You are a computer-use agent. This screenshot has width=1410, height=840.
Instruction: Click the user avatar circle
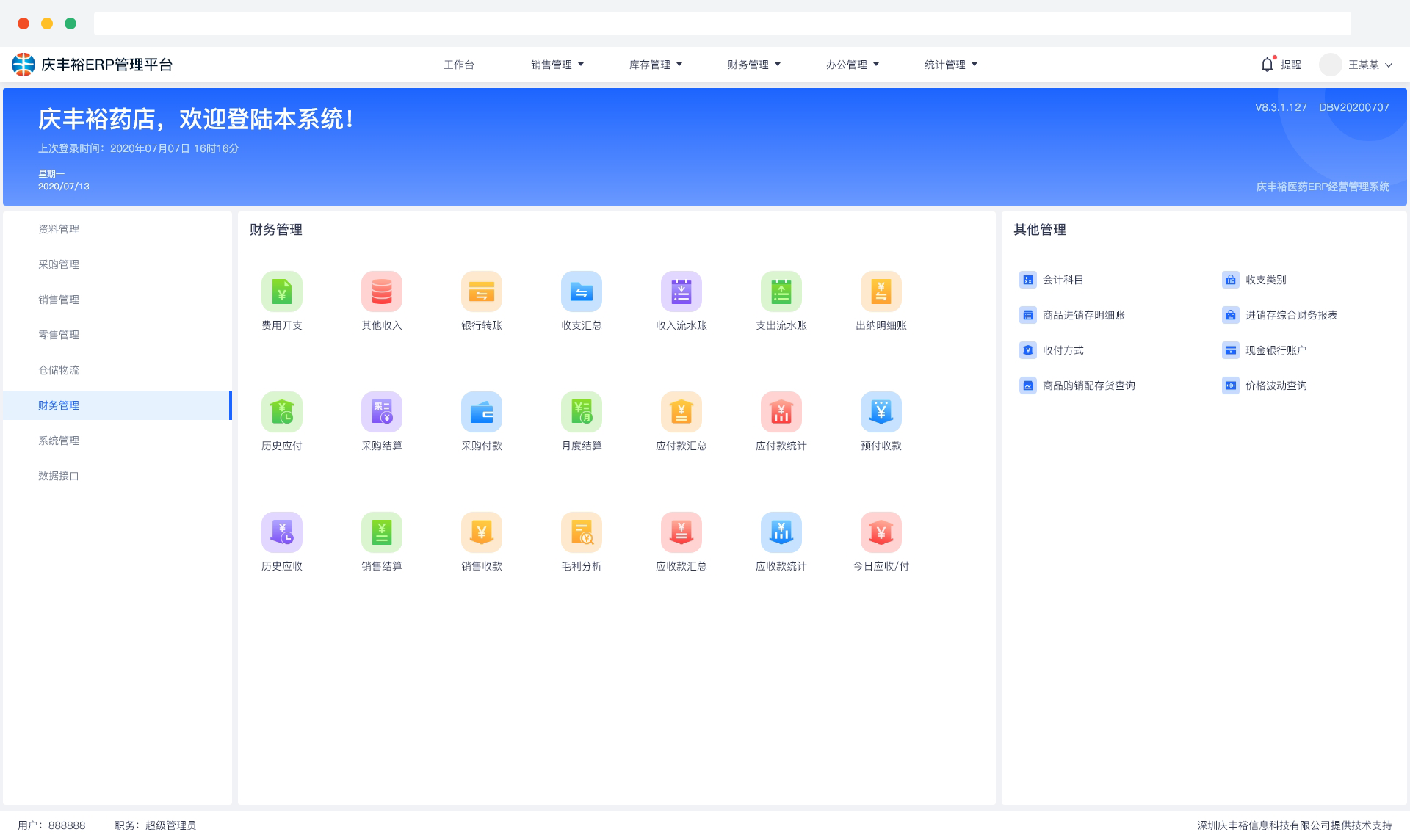click(x=1330, y=65)
